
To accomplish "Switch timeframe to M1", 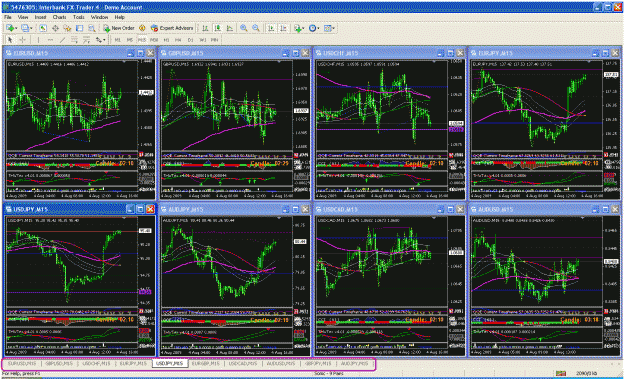I will [x=118, y=40].
